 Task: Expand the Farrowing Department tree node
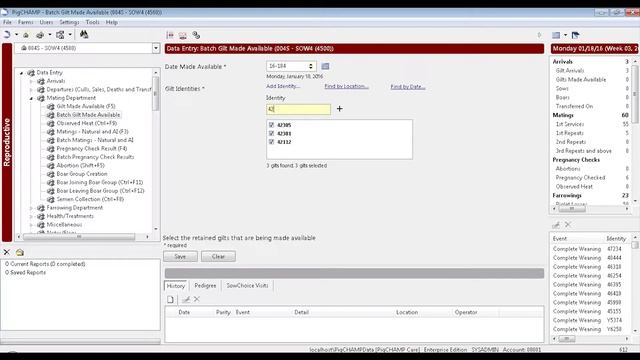(x=31, y=208)
